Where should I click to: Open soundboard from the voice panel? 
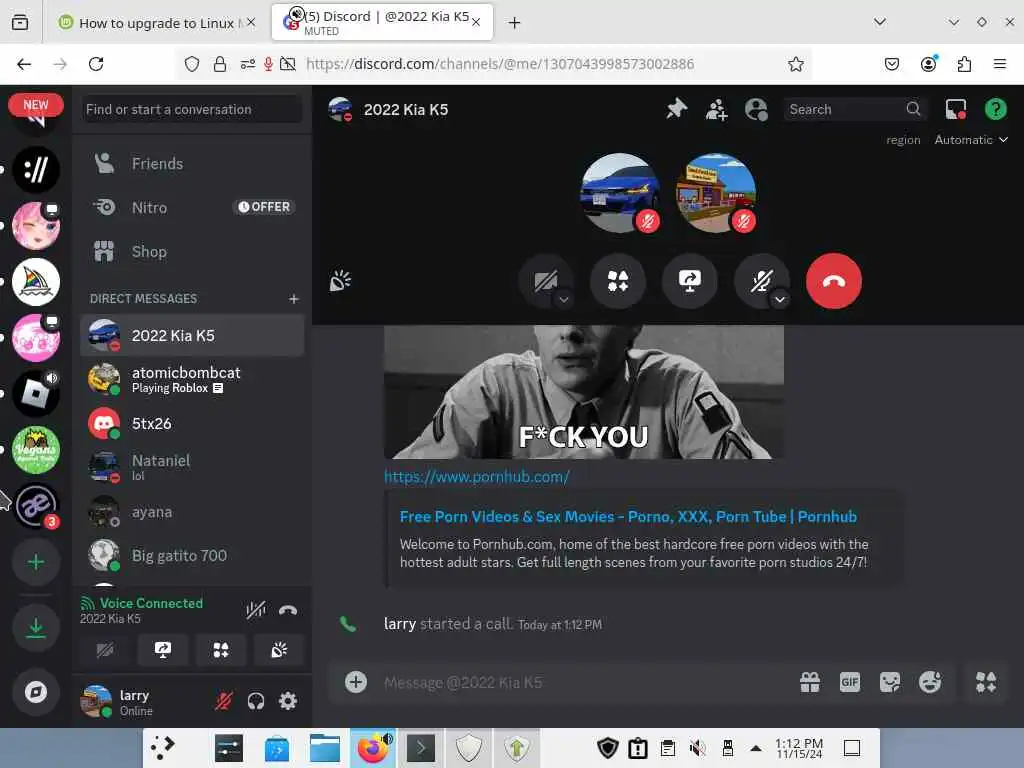[x=279, y=650]
